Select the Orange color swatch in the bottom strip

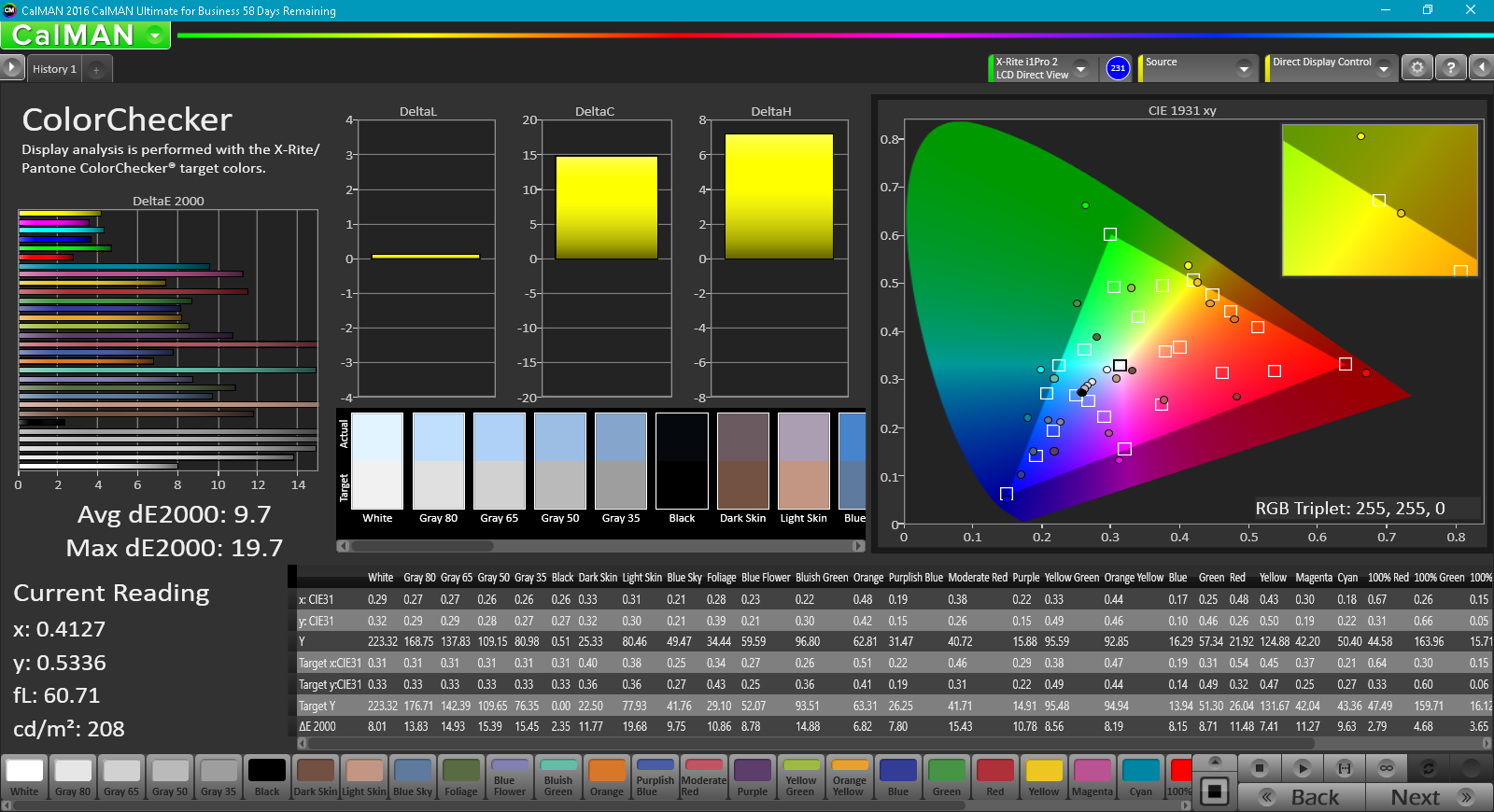pos(607,777)
